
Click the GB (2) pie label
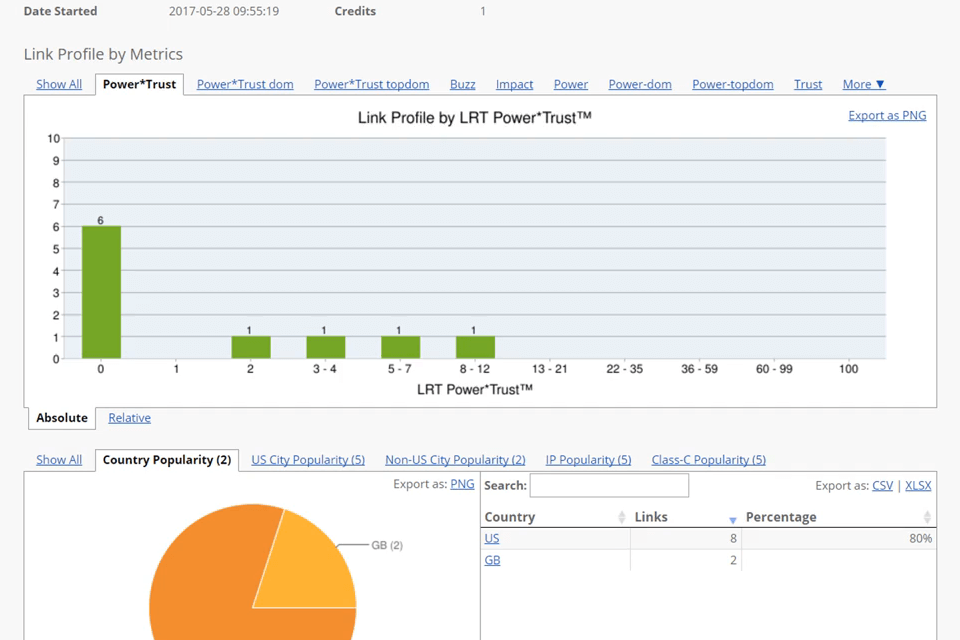click(387, 545)
